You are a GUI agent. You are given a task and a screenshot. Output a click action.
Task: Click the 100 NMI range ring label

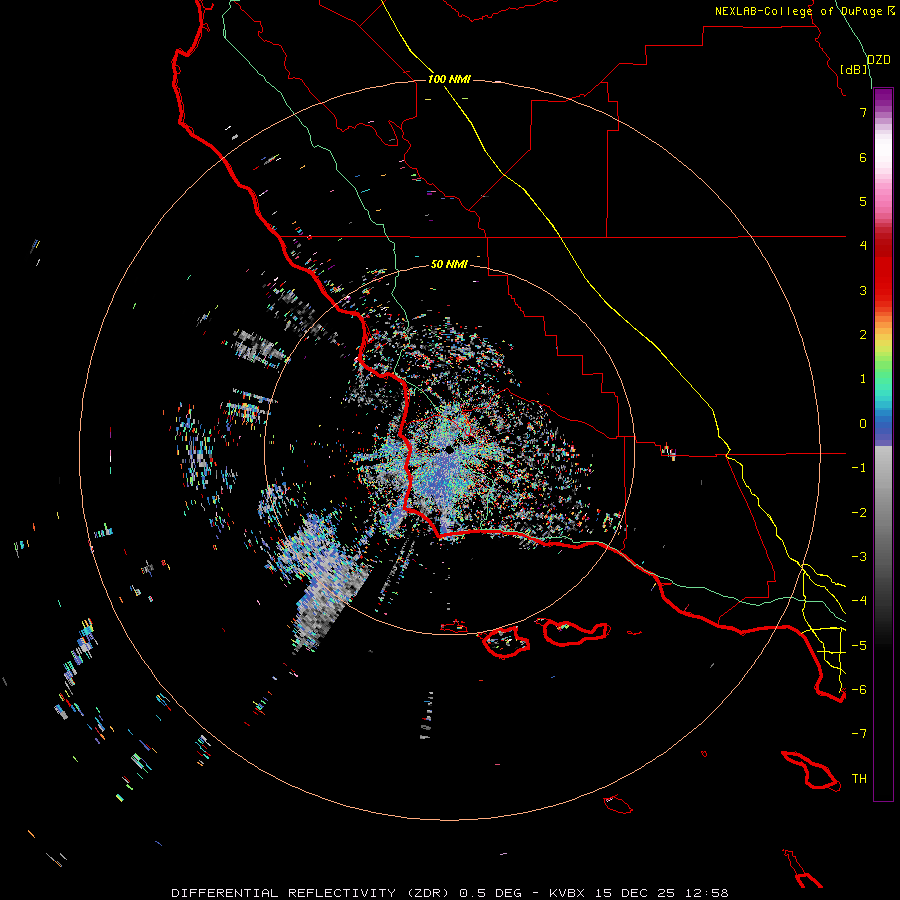(x=449, y=79)
